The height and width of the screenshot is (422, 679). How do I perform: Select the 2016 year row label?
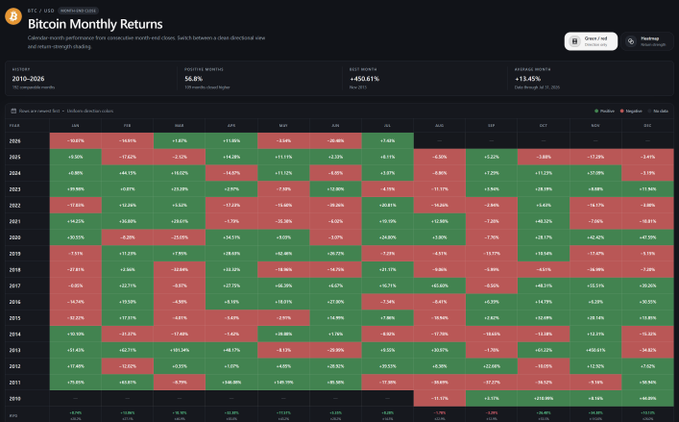tap(15, 302)
